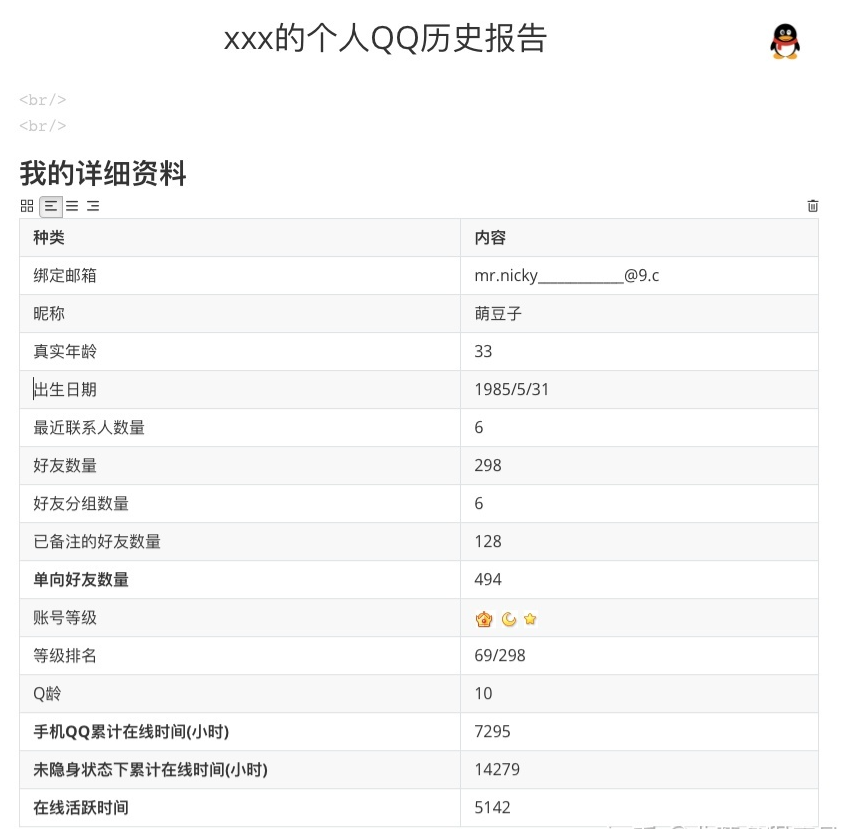Click the trash icon to delete the table

[812, 206]
